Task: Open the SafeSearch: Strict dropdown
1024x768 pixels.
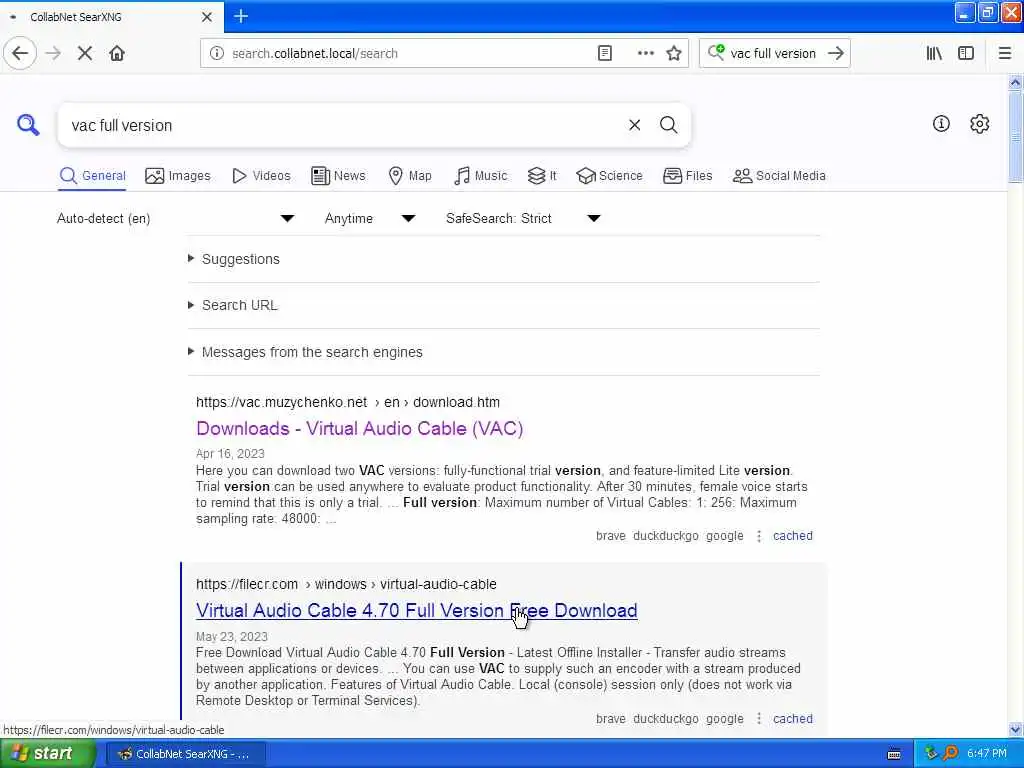Action: pyautogui.click(x=523, y=218)
